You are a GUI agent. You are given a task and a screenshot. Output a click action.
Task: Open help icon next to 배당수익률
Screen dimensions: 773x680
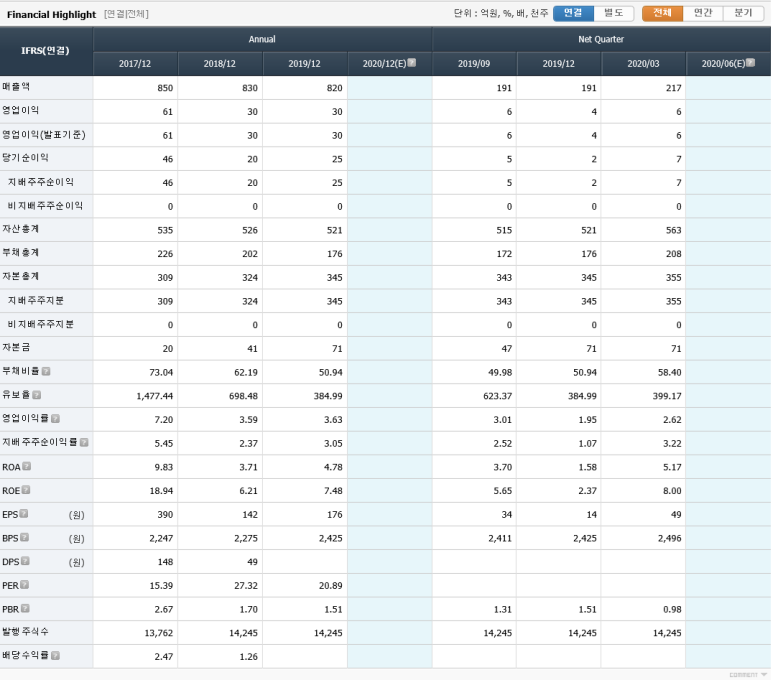click(55, 655)
